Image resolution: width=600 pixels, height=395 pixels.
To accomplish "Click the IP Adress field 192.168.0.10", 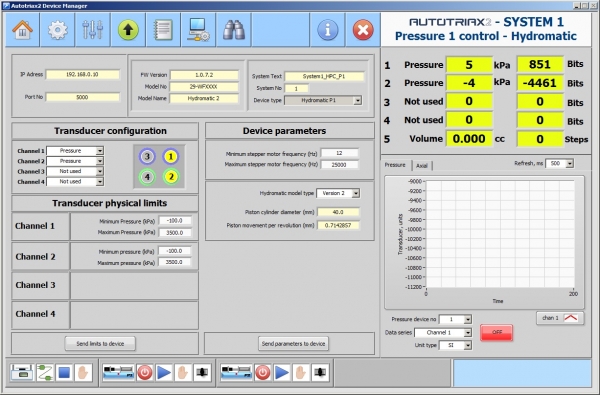I will click(x=83, y=75).
